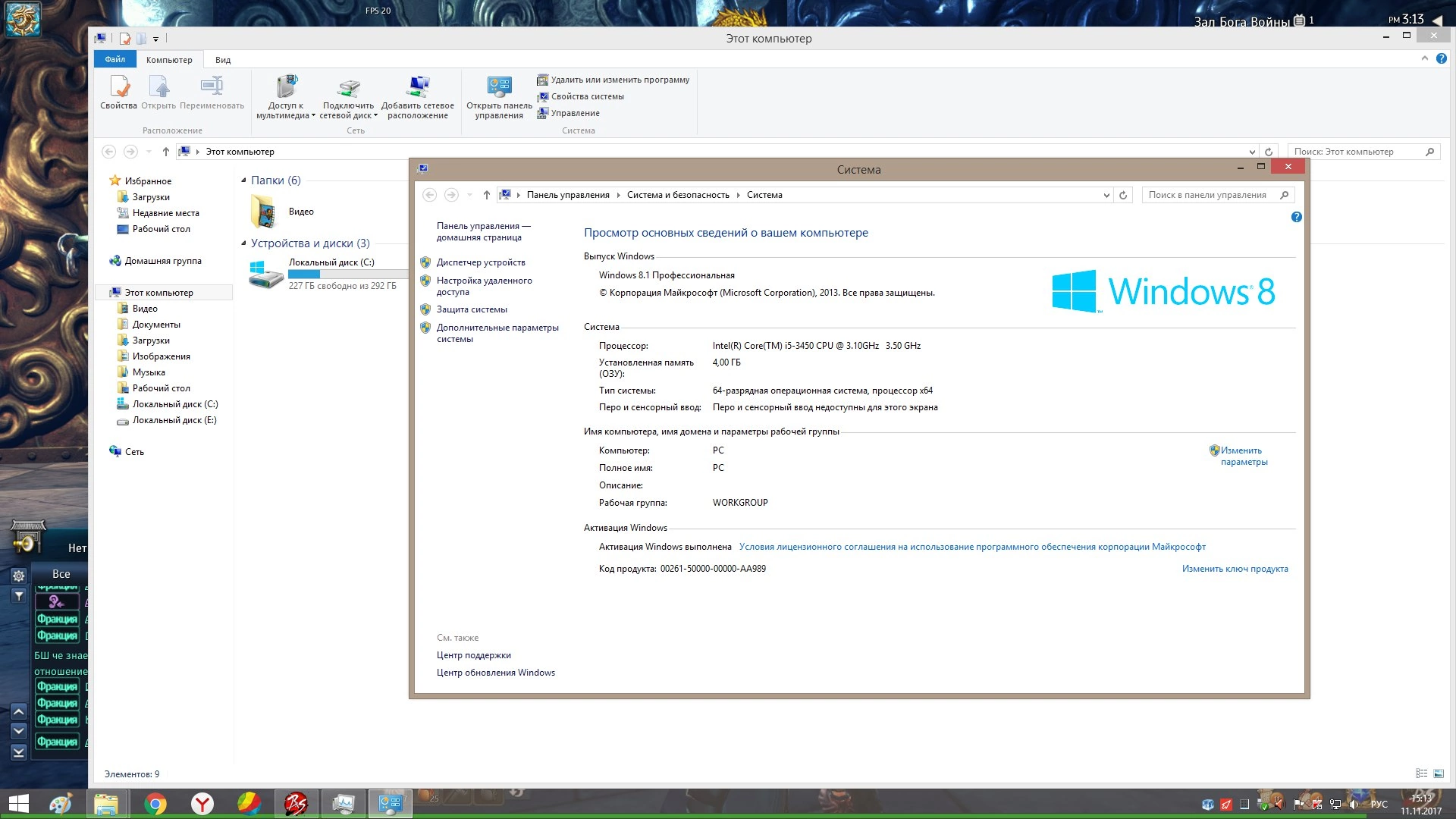Click the Add network location icon
The width and height of the screenshot is (1456, 819).
click(x=418, y=97)
